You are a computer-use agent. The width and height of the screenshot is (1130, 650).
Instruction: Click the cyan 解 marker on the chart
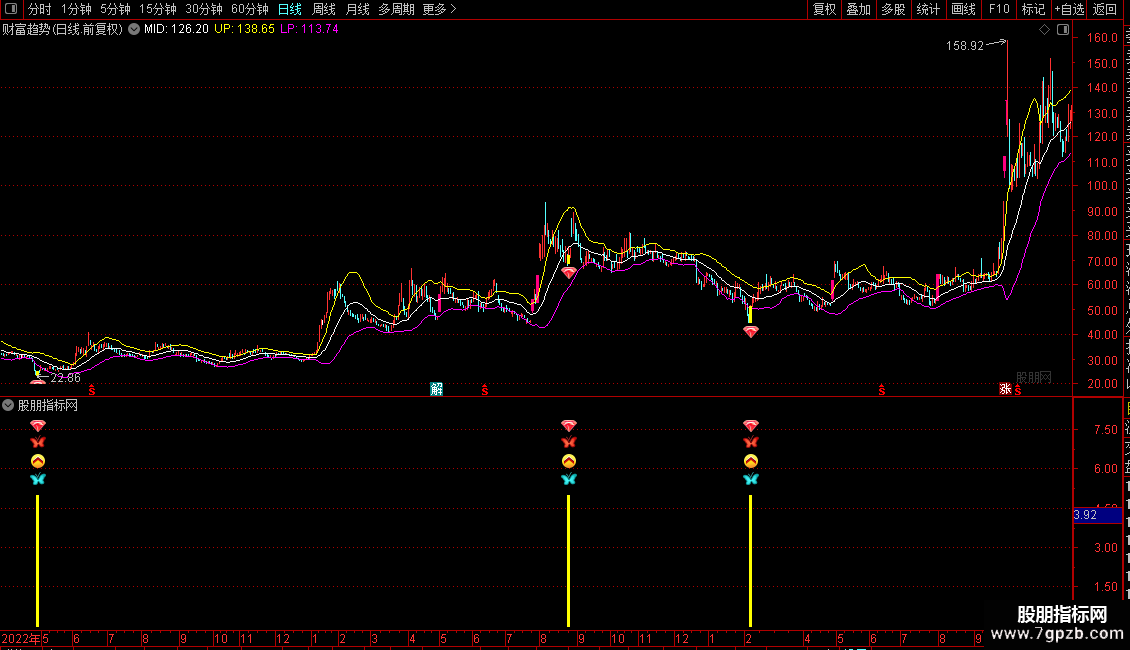point(437,389)
